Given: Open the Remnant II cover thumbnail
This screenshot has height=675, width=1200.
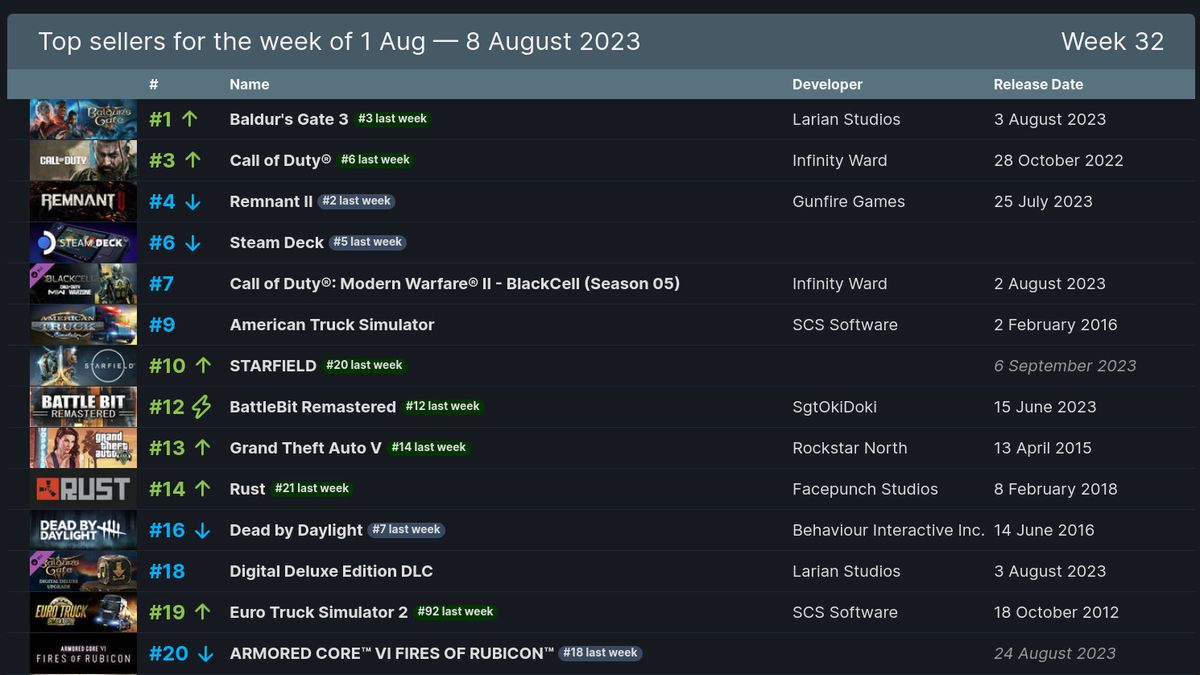Looking at the screenshot, I should 83,201.
